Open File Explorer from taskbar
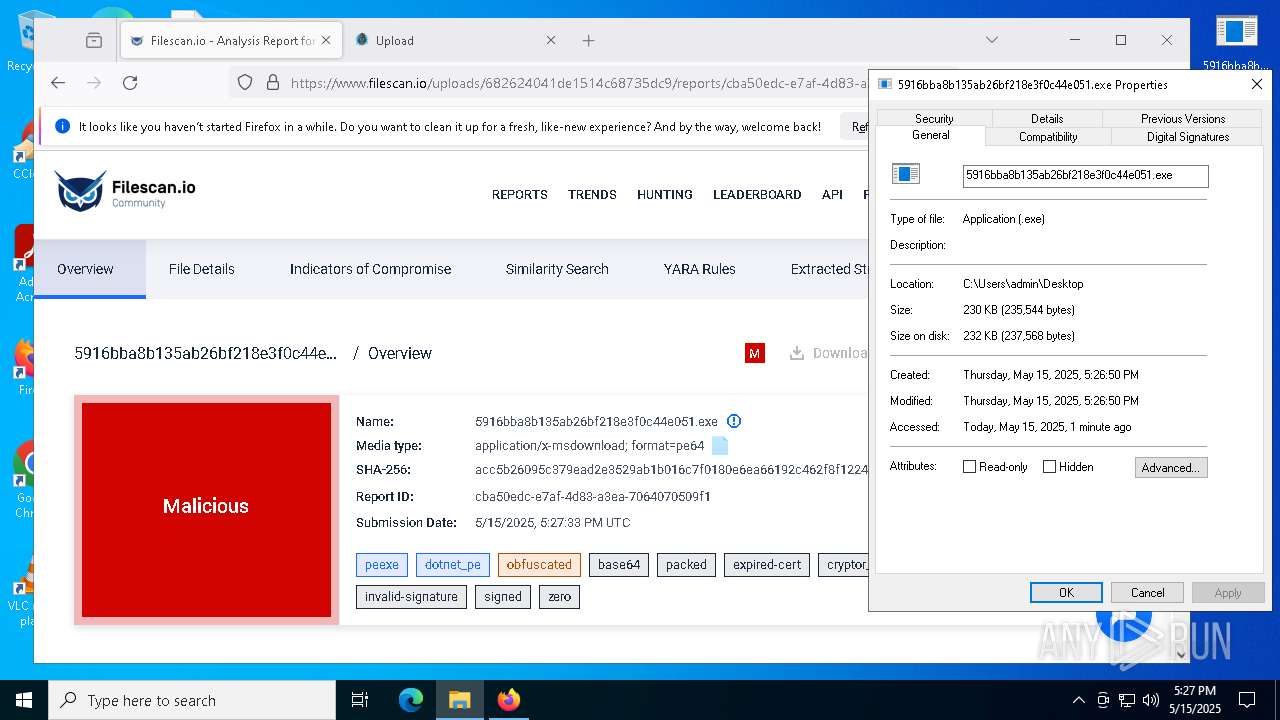The image size is (1280, 720). (459, 700)
